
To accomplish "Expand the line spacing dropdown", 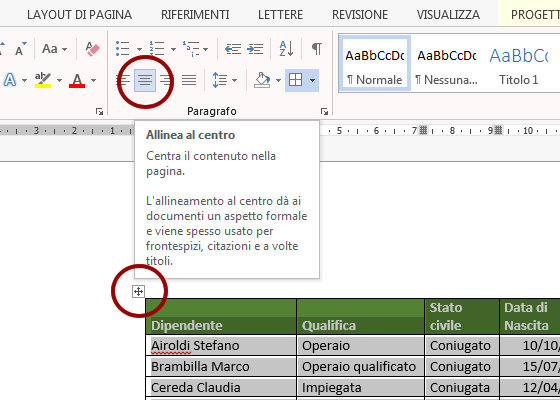I will coord(234,80).
